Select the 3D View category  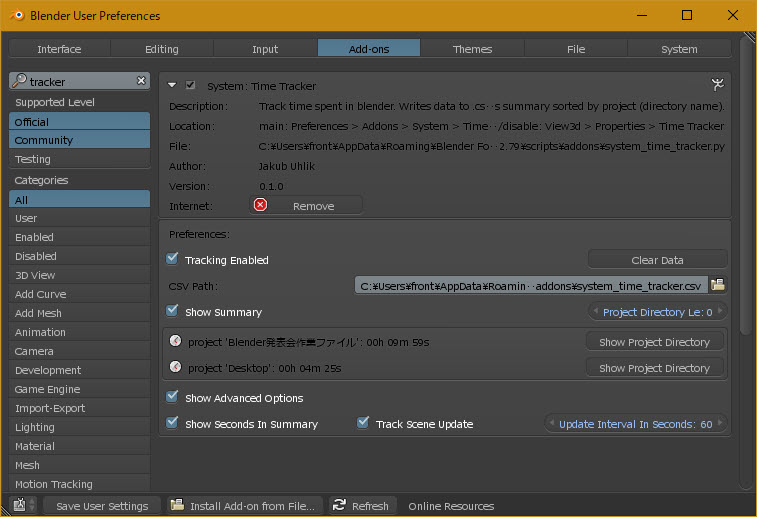(x=80, y=275)
